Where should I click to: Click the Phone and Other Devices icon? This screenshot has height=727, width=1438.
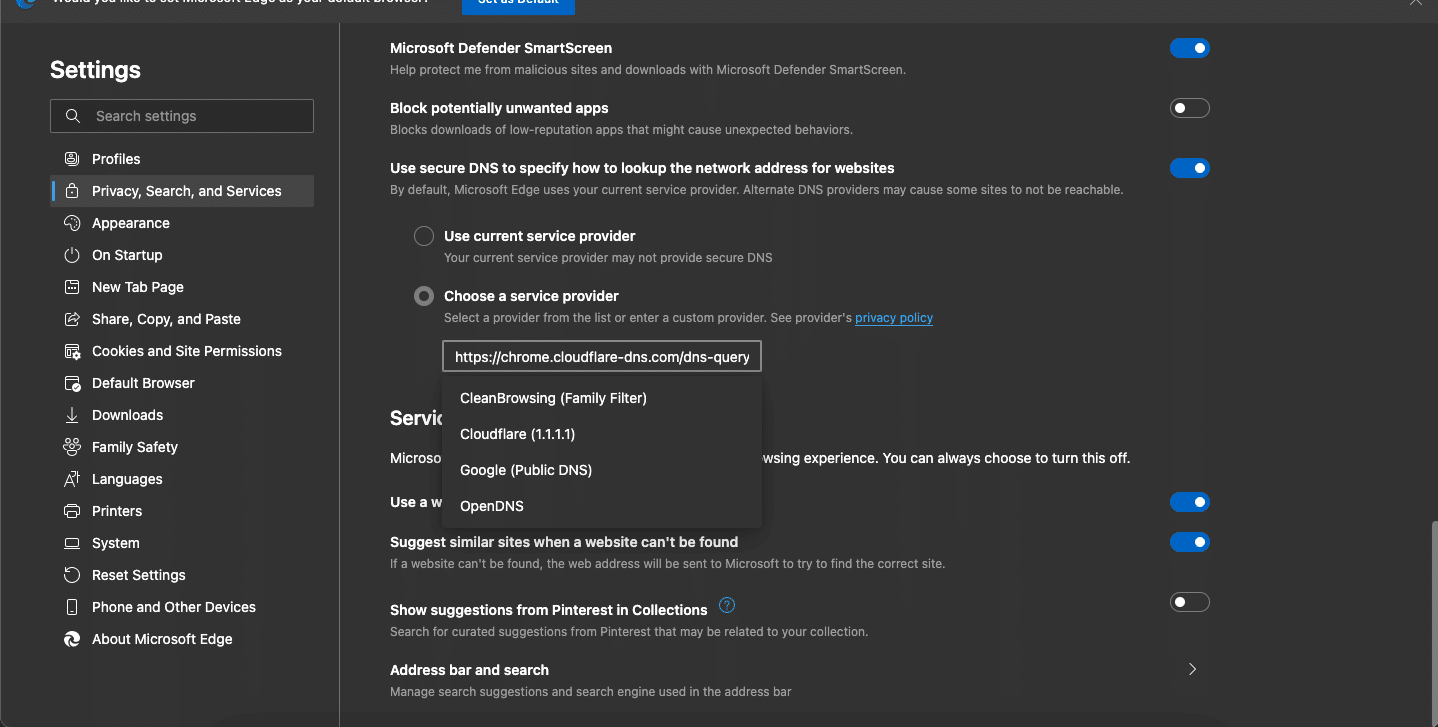72,607
